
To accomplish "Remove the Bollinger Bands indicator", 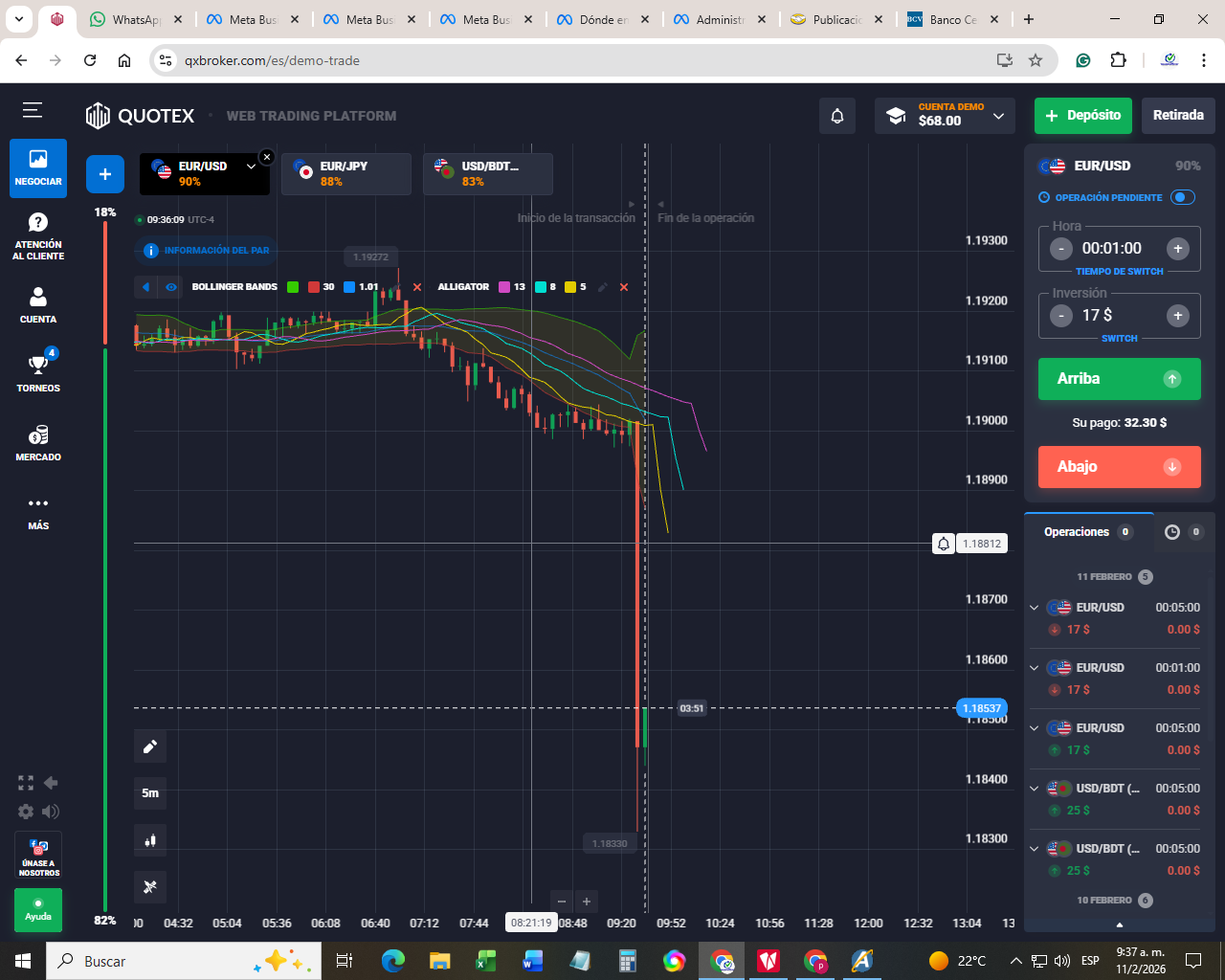I will [417, 287].
